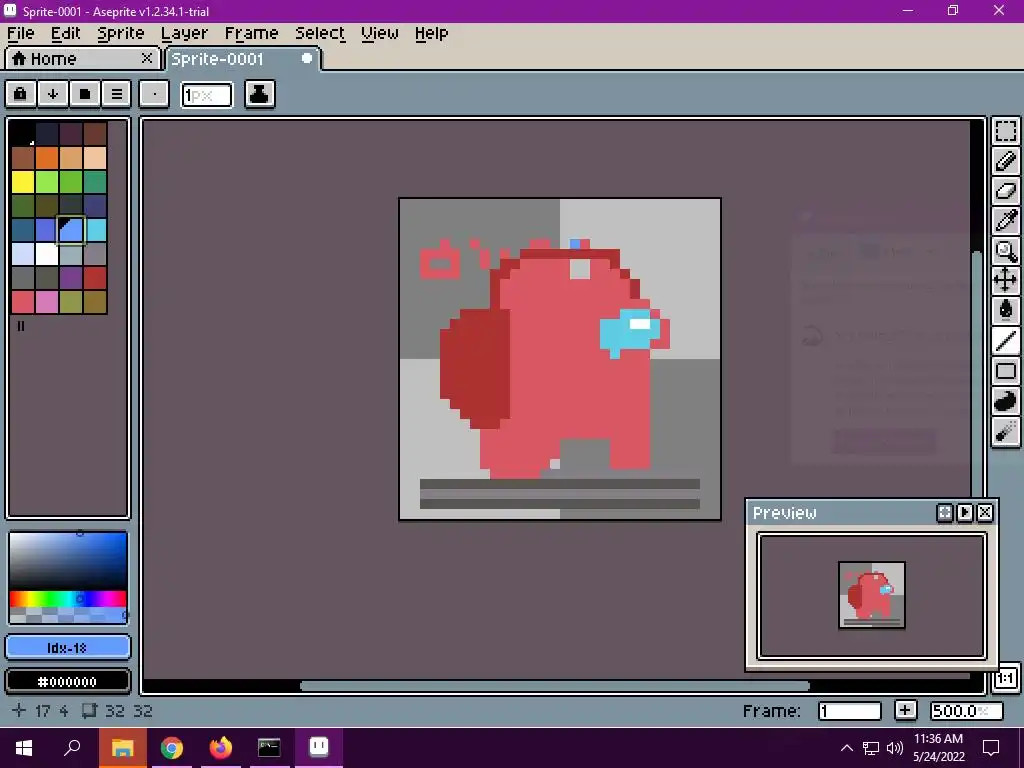
Task: Pick the yellow palette swatch
Action: (23, 182)
